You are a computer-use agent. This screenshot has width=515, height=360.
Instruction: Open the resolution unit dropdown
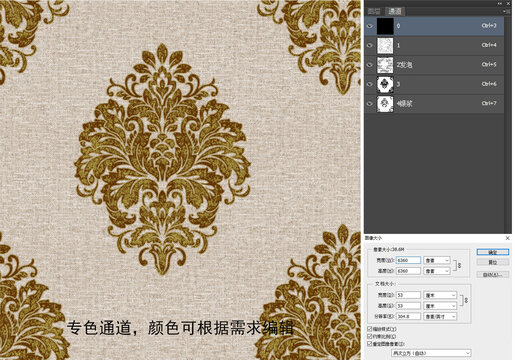pyautogui.click(x=440, y=316)
